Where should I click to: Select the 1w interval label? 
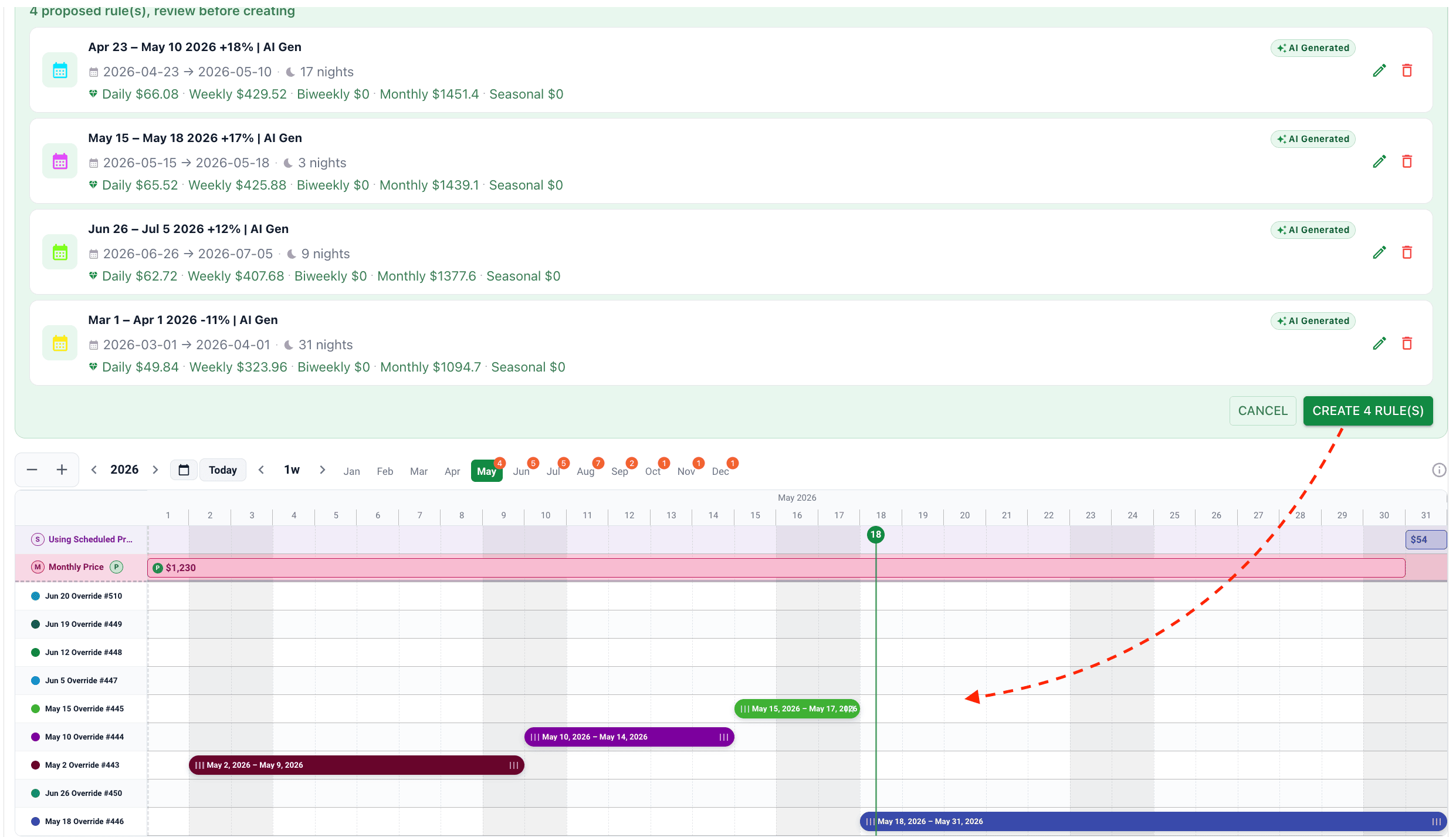point(292,470)
